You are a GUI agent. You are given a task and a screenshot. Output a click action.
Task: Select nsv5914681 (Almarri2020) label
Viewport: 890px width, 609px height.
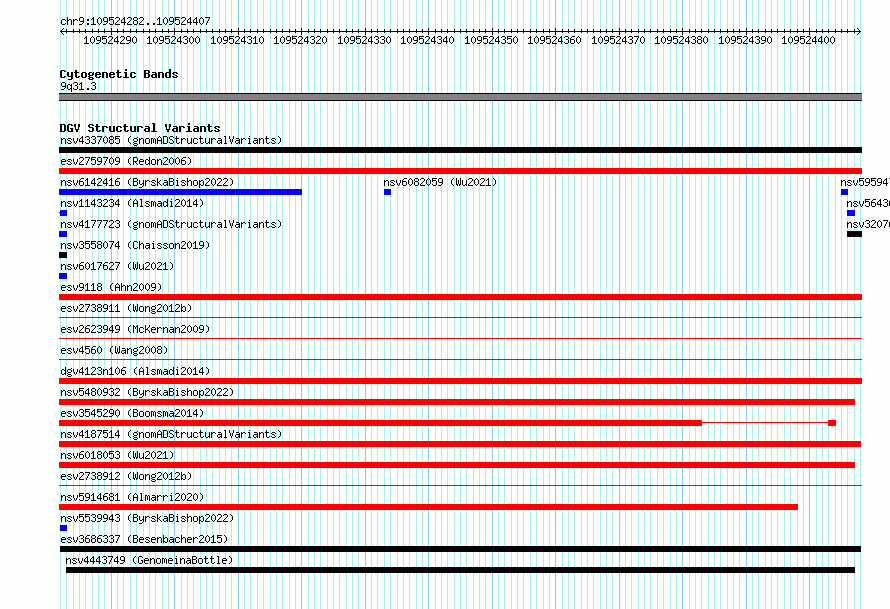132,497
